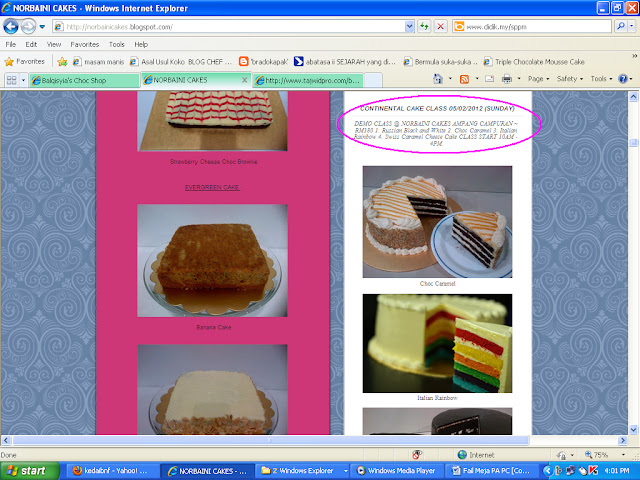Click the 'CONTINENTAL CAKE CLASS 05/02/2012 (SUNDAY)' heading
Screen dimensions: 640x480
[x=437, y=109]
